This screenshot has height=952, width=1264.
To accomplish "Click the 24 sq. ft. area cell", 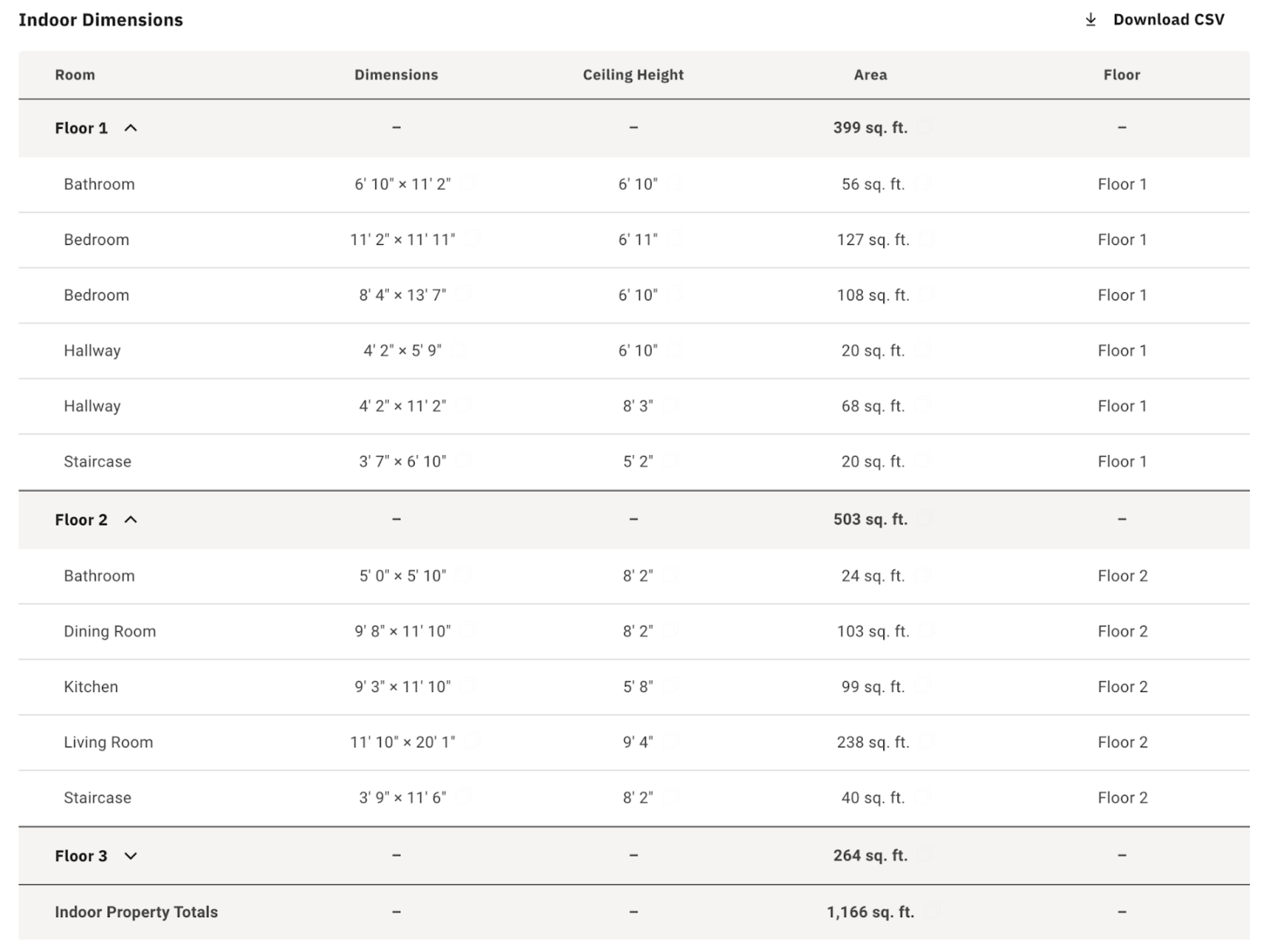I will click(873, 576).
